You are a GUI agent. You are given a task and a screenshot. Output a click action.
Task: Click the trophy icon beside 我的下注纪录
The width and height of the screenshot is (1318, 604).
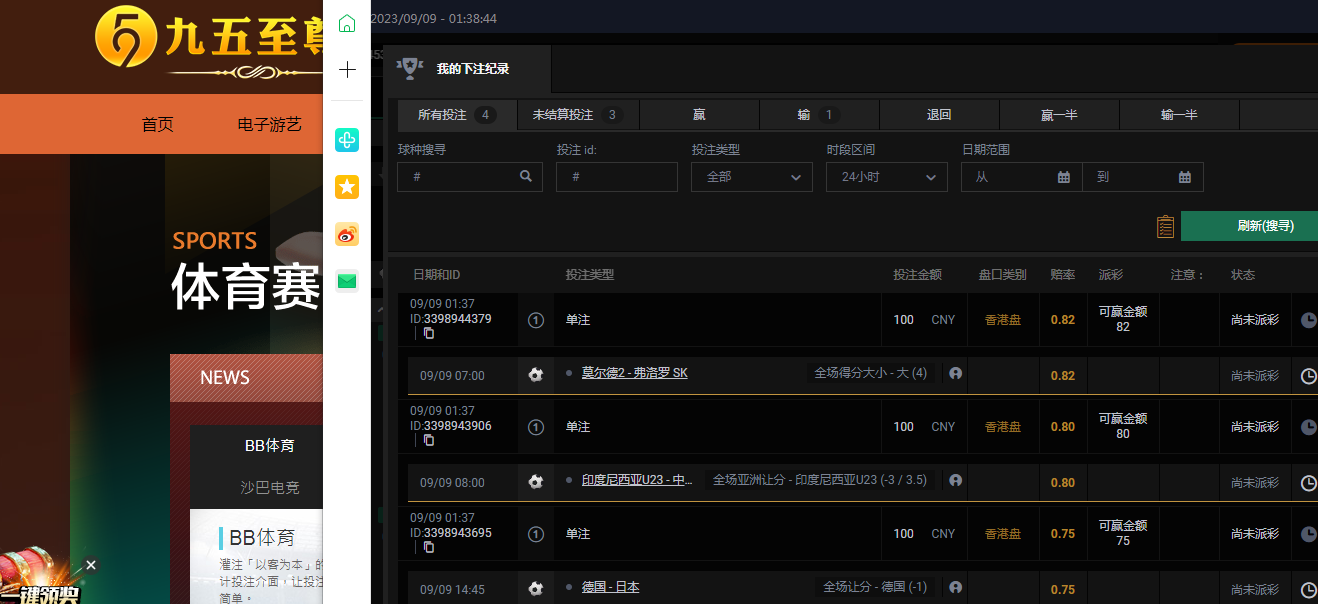pos(408,68)
